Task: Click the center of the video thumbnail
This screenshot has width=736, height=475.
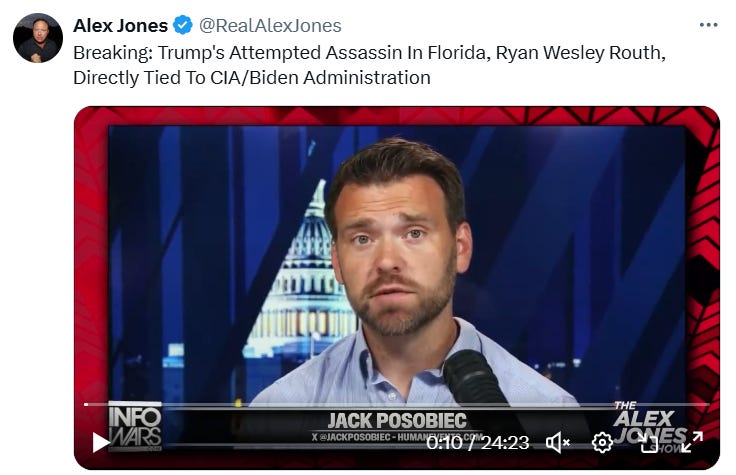Action: [x=397, y=288]
